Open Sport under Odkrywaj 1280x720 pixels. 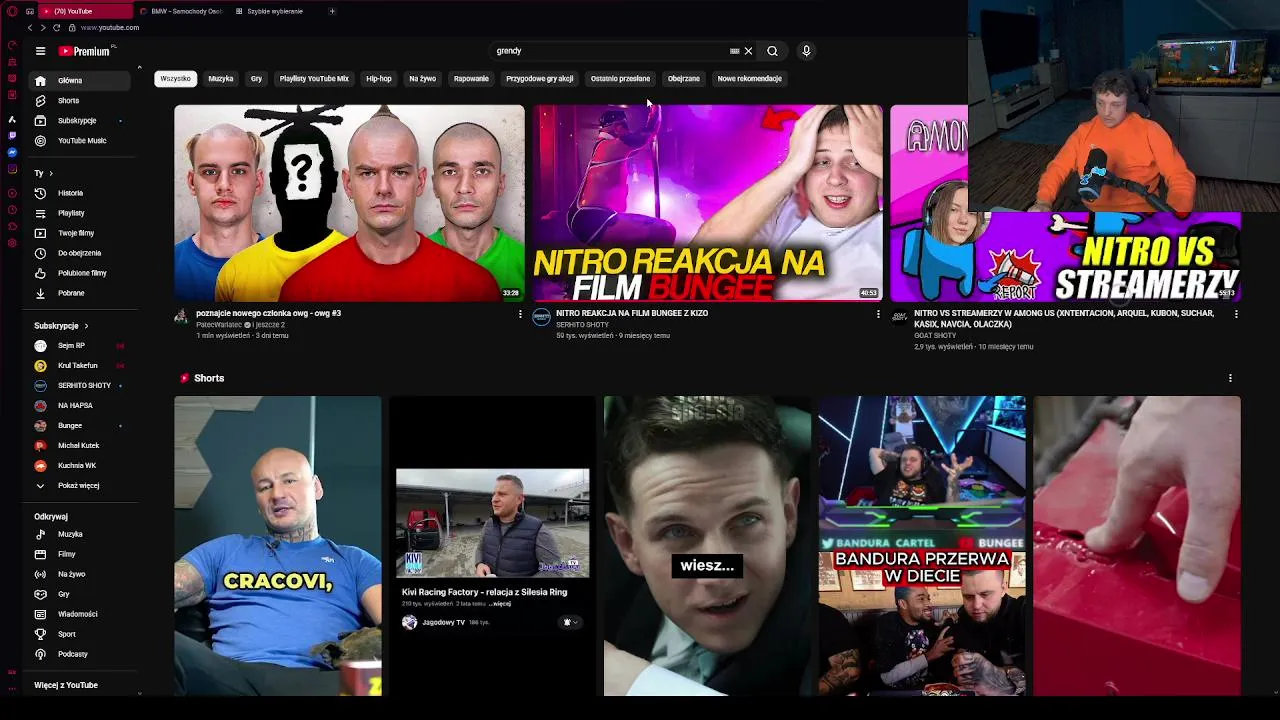point(80,634)
